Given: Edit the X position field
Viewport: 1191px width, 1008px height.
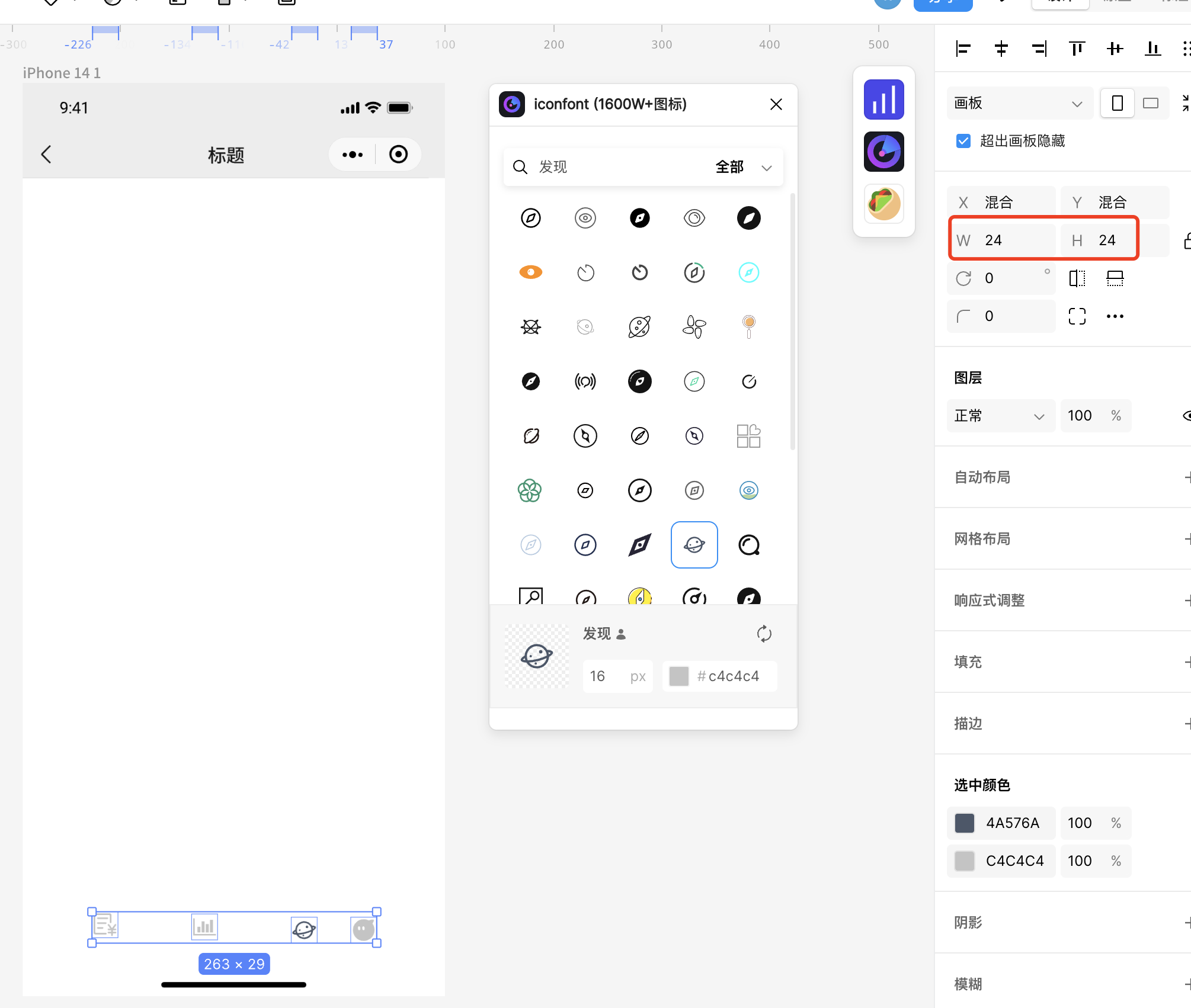Looking at the screenshot, I should (x=1001, y=203).
